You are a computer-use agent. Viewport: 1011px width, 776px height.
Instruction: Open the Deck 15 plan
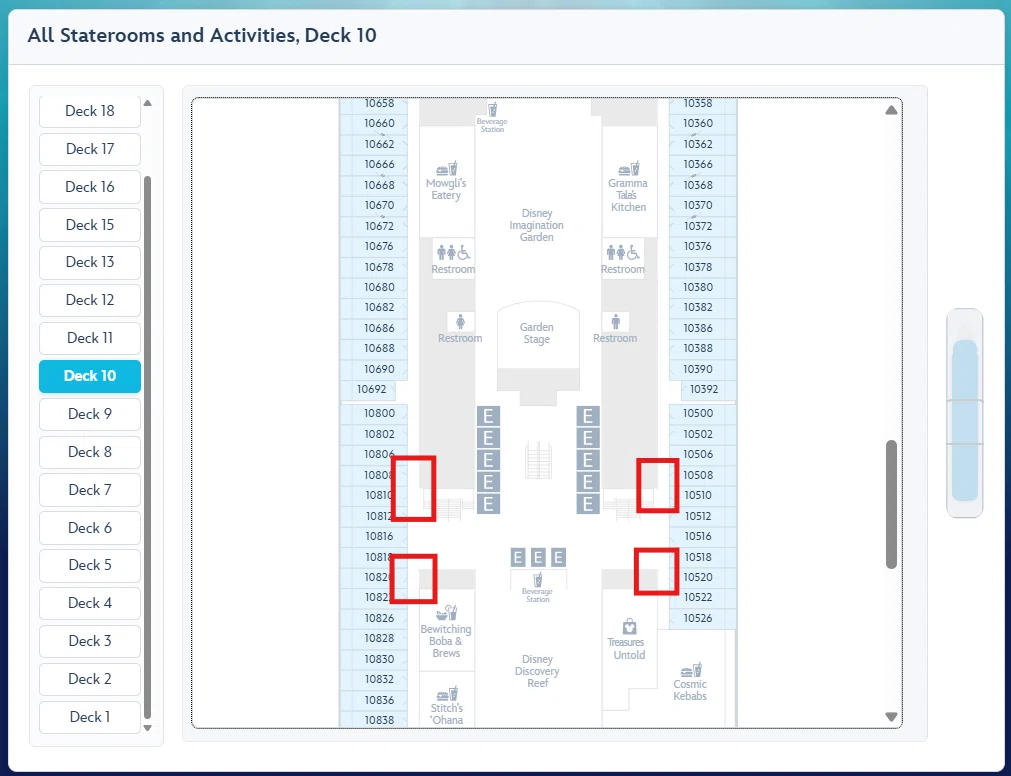[x=90, y=225]
